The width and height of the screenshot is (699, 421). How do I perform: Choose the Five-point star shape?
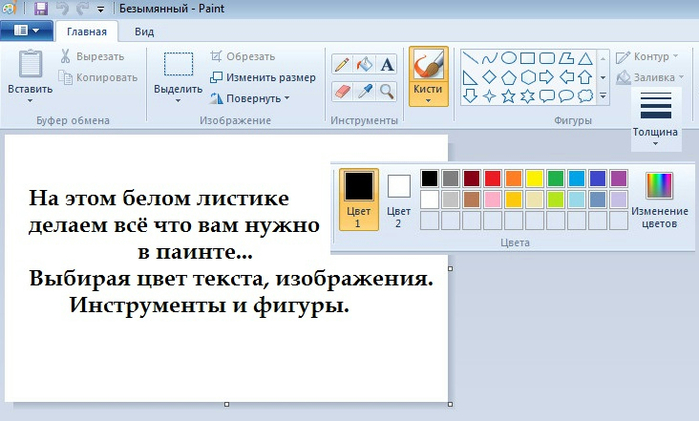pos(509,96)
